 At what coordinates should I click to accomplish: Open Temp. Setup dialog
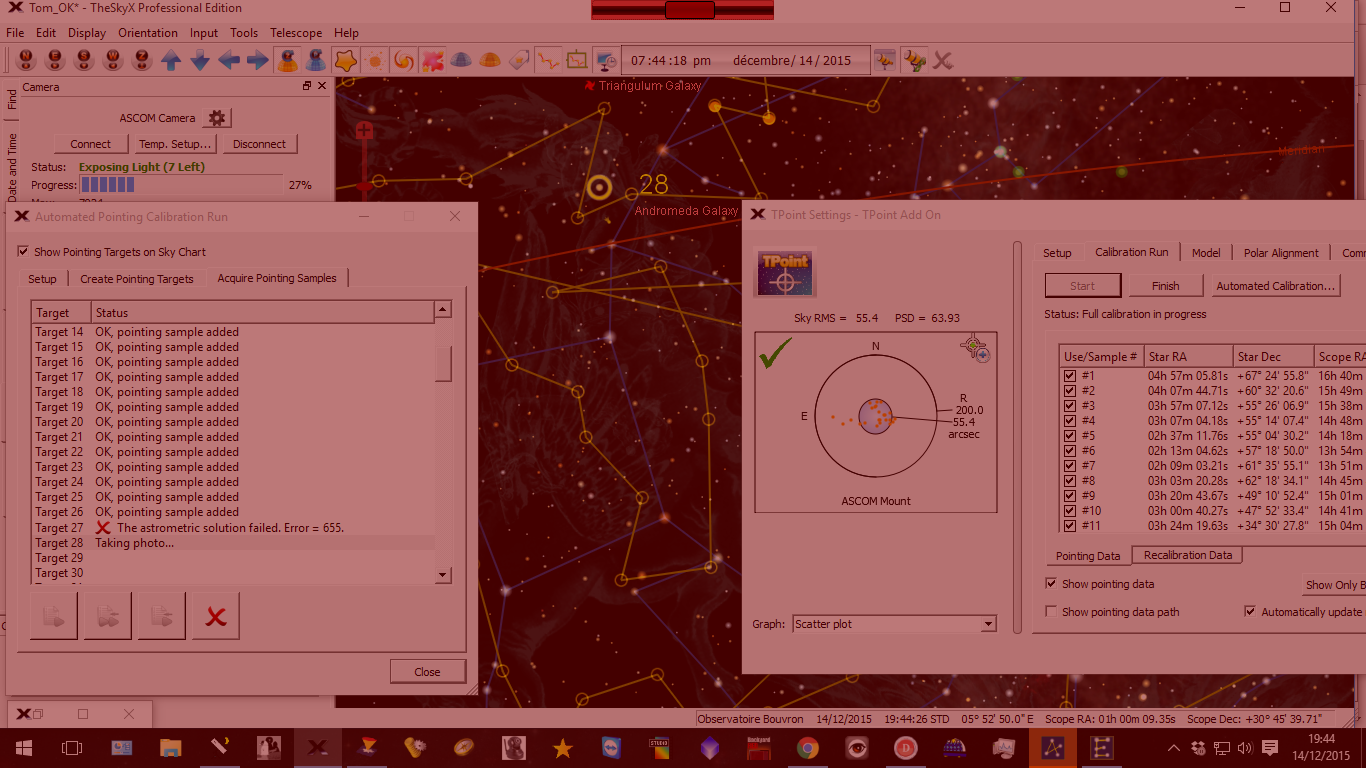point(174,144)
